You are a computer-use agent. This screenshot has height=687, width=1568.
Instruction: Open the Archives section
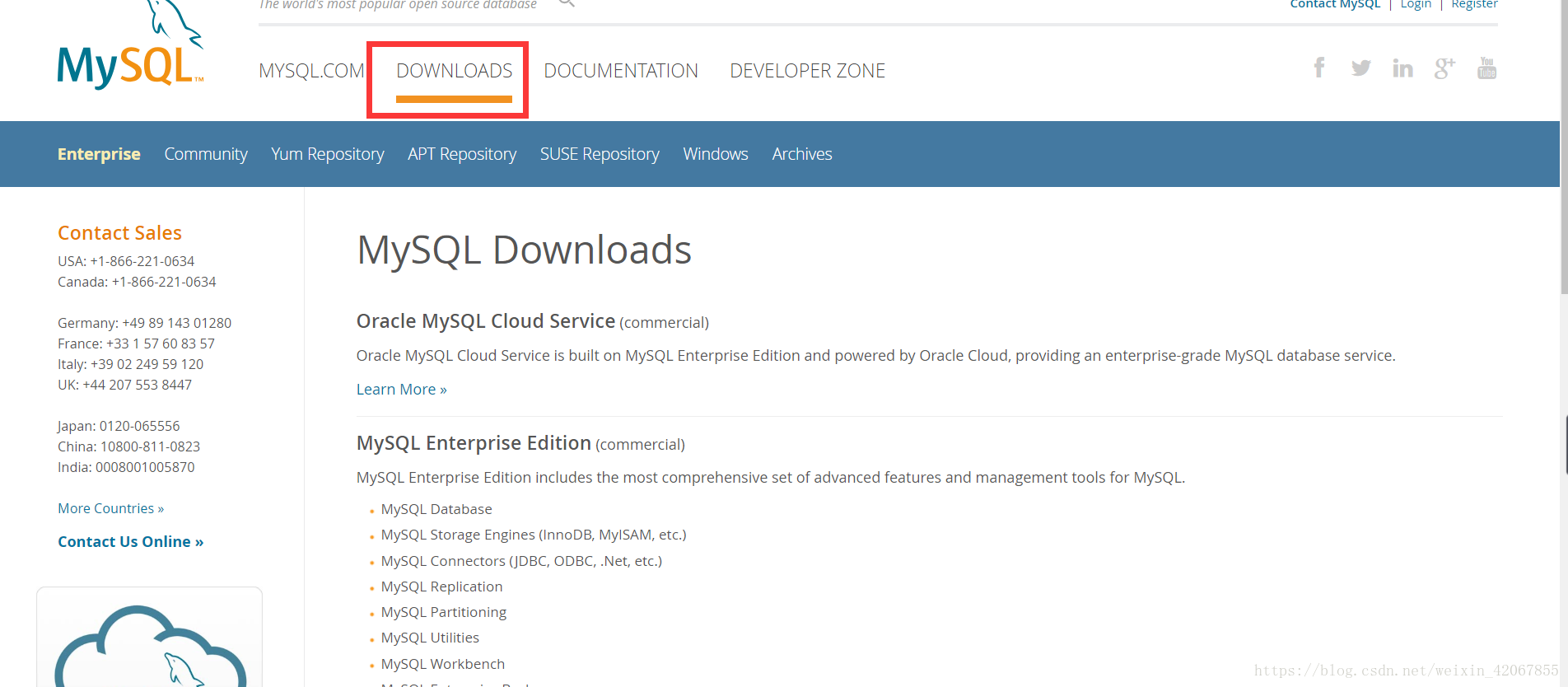[802, 154]
